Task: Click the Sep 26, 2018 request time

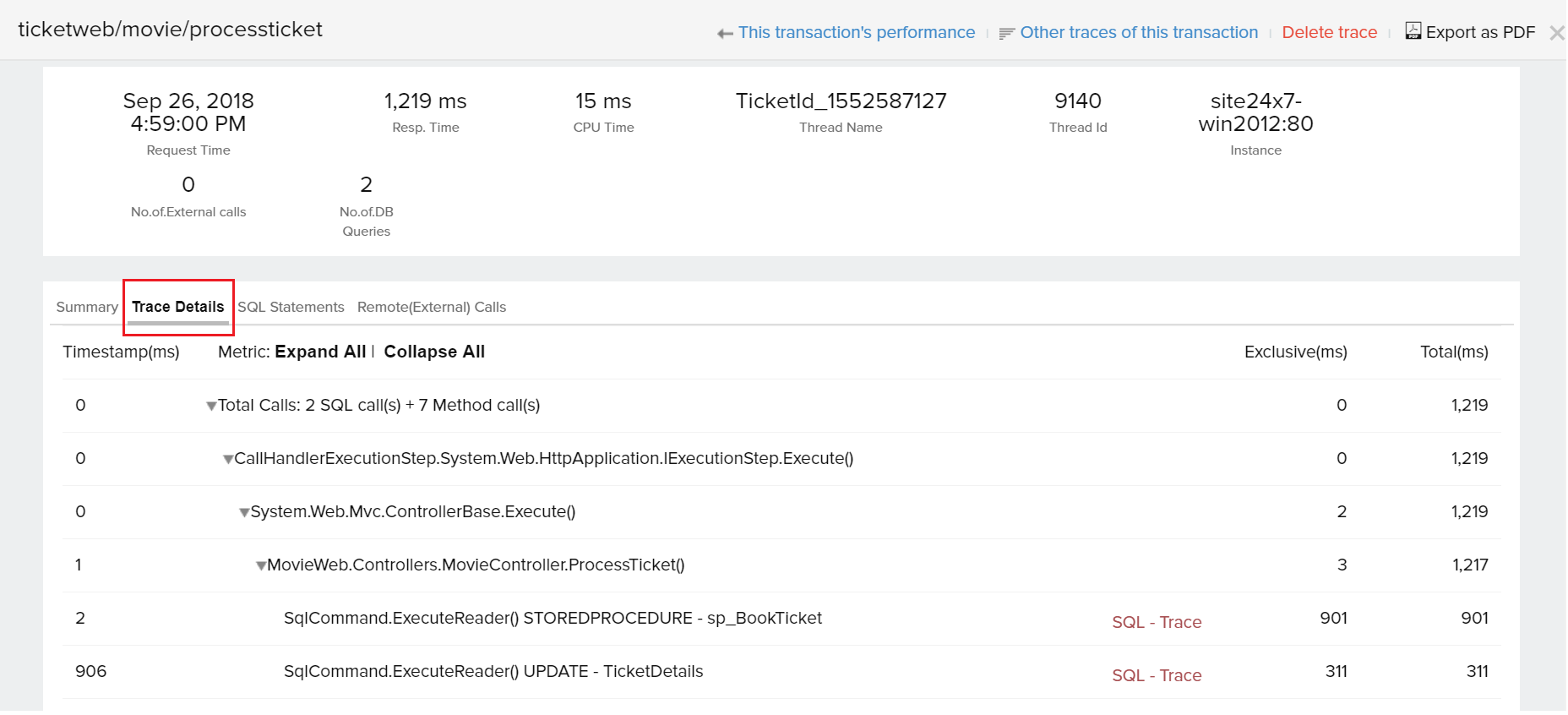Action: click(188, 112)
